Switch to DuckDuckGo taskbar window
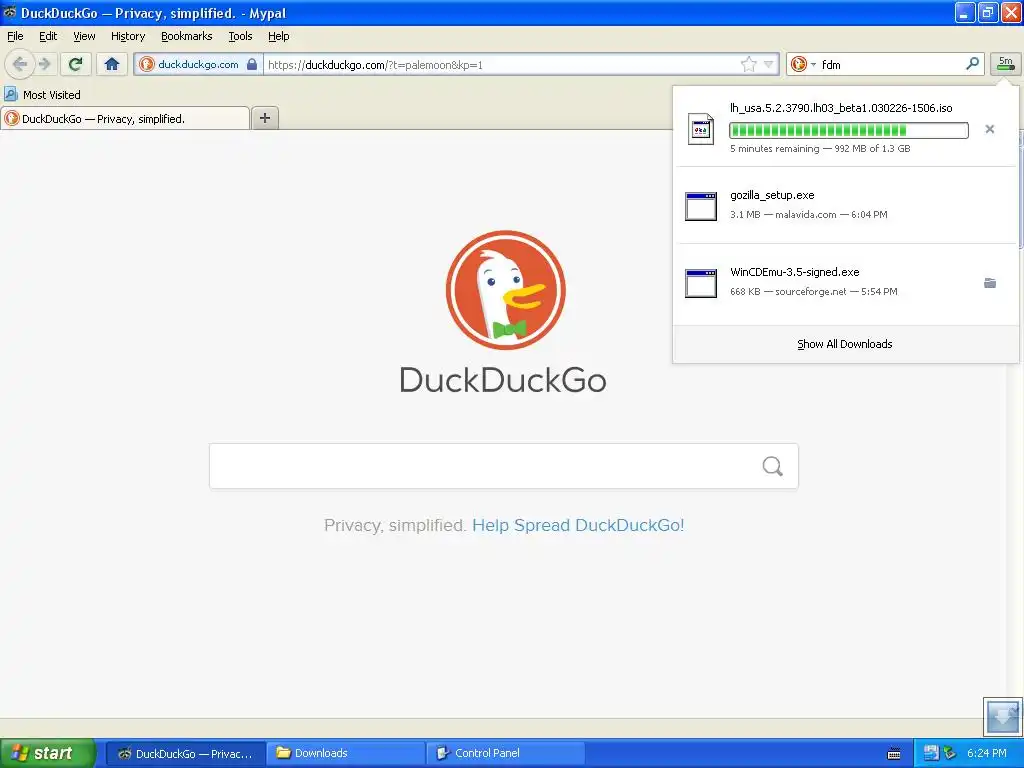The height and width of the screenshot is (768, 1024). [x=185, y=753]
